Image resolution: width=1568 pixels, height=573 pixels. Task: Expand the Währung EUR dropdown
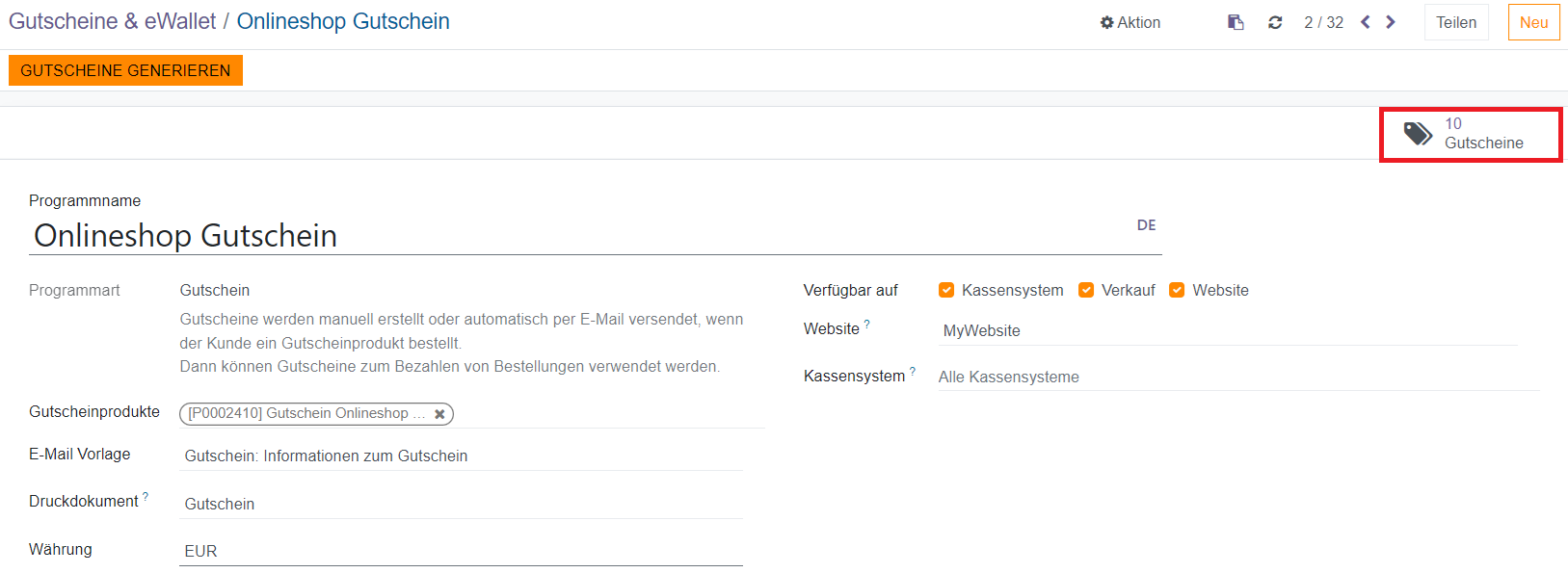[x=461, y=551]
